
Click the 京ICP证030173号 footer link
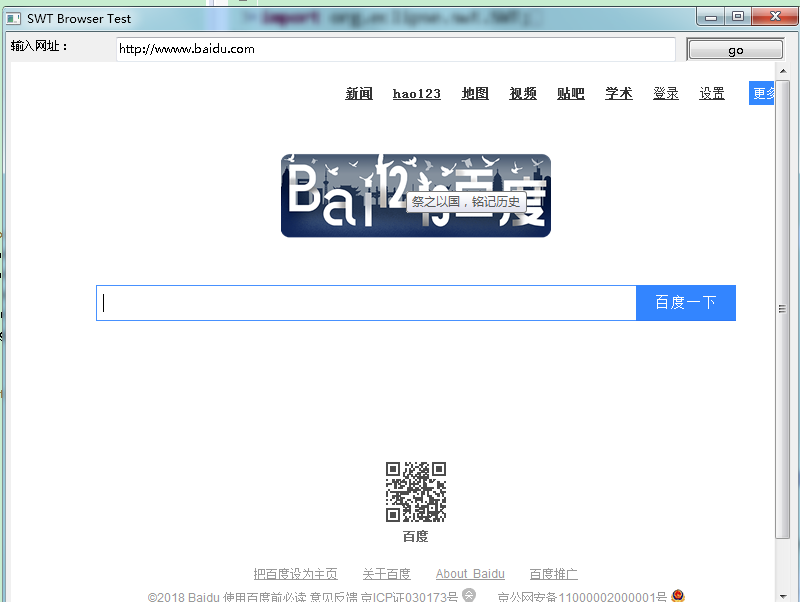point(409,597)
